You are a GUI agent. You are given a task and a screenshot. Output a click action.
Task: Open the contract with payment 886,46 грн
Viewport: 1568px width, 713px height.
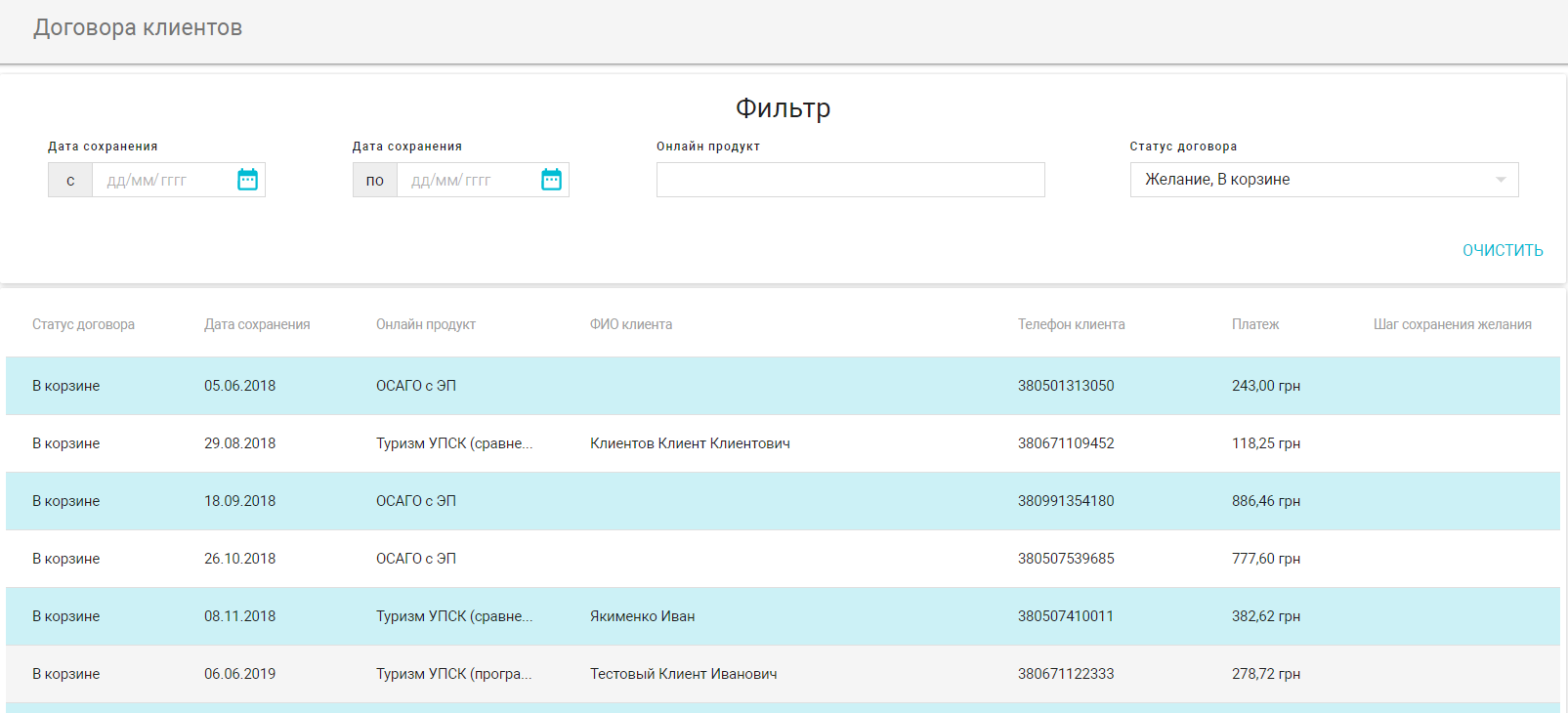(1265, 501)
